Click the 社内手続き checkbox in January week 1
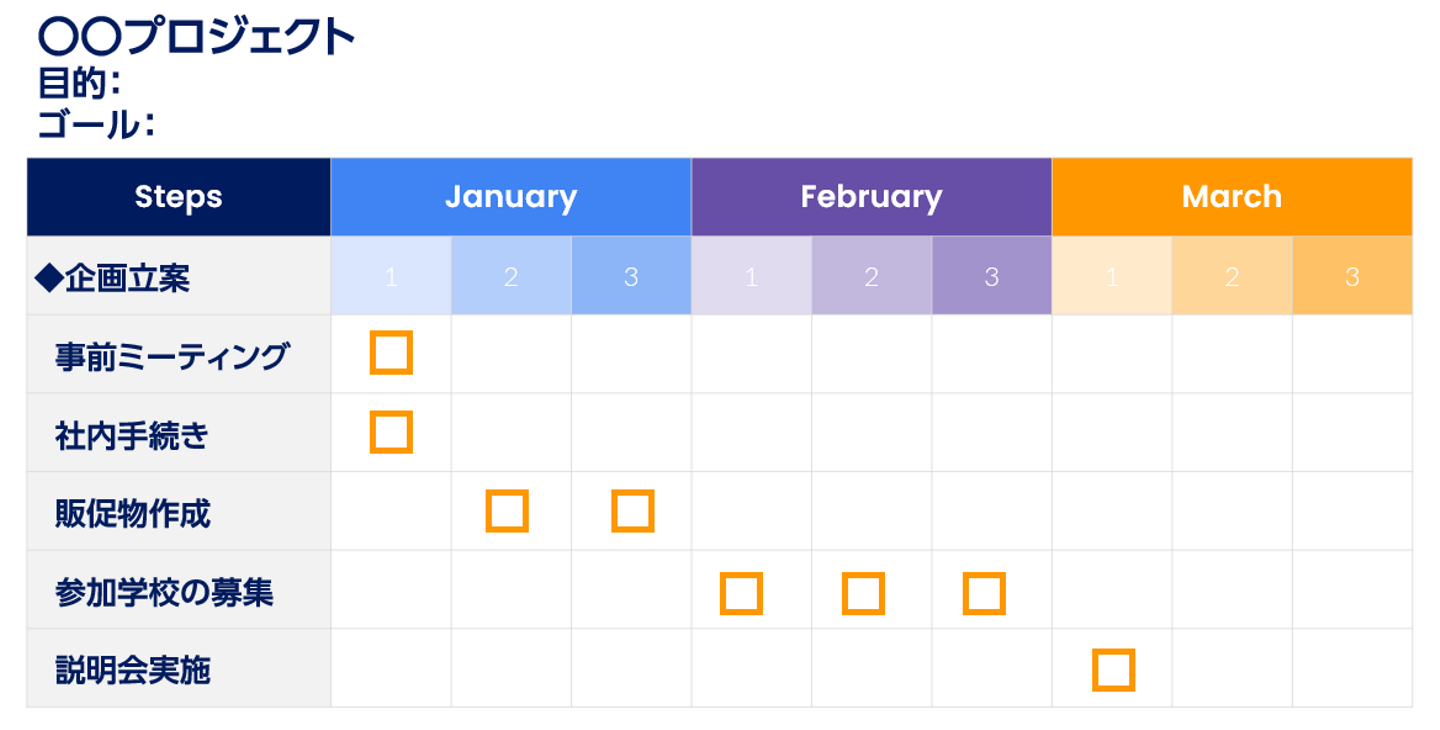1440x730 pixels. point(391,432)
